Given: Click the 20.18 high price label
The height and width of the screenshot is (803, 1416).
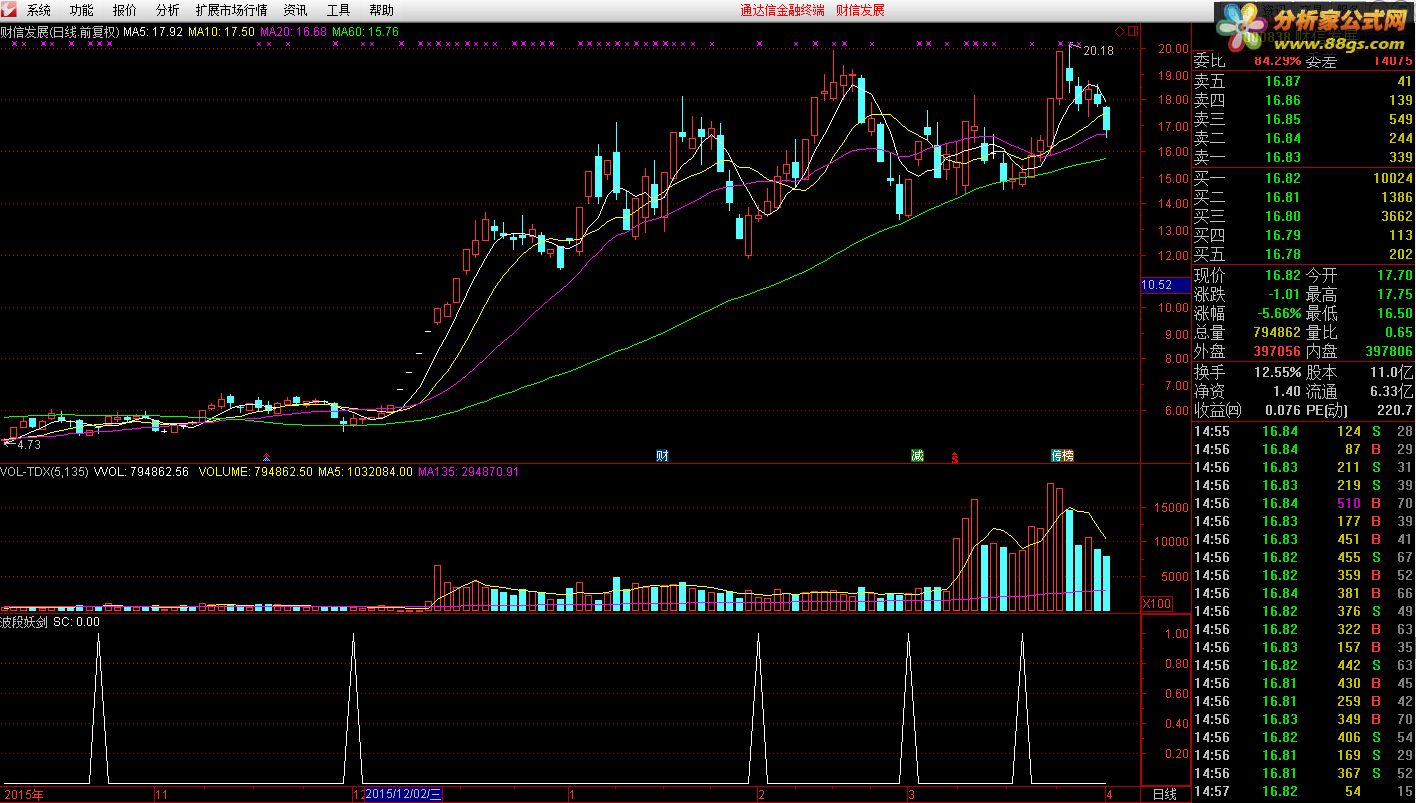Looking at the screenshot, I should tap(1098, 50).
